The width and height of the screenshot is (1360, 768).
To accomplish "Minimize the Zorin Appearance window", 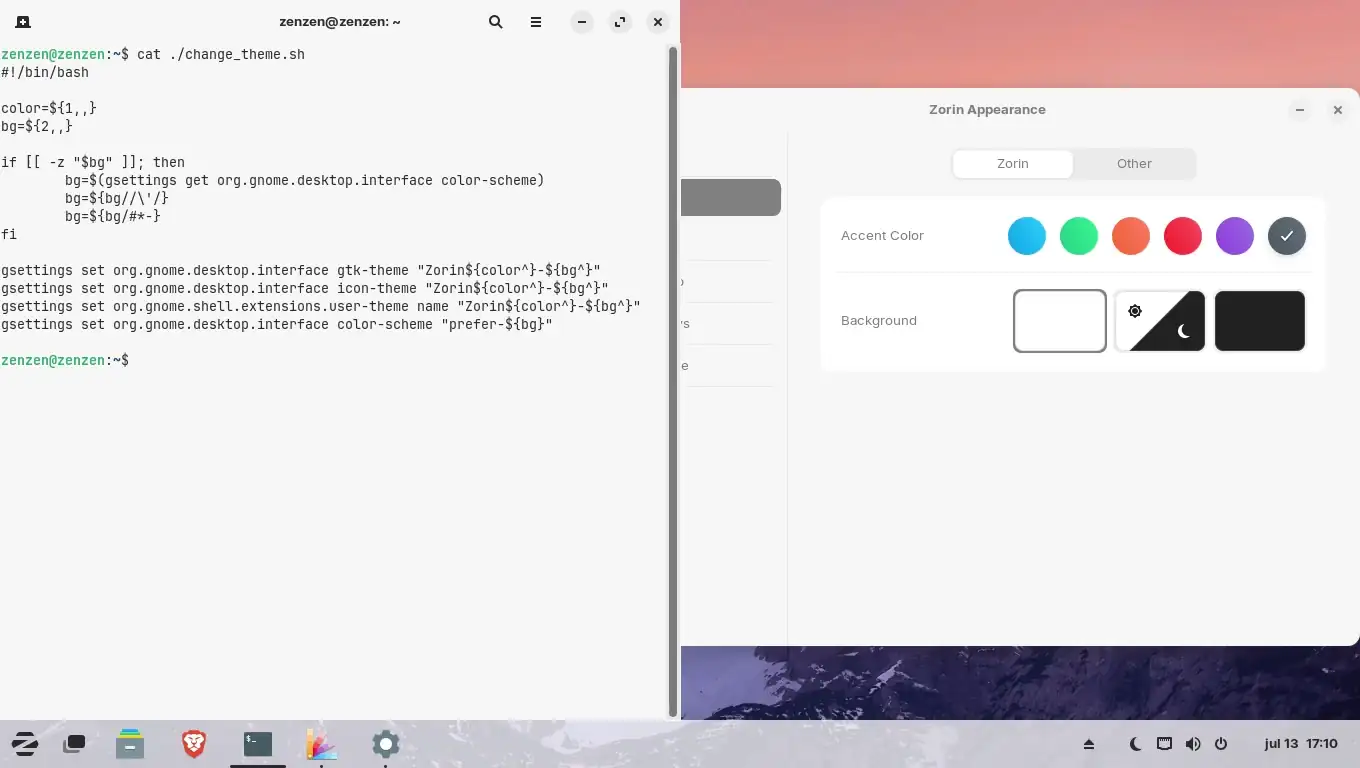I will pos(1300,110).
